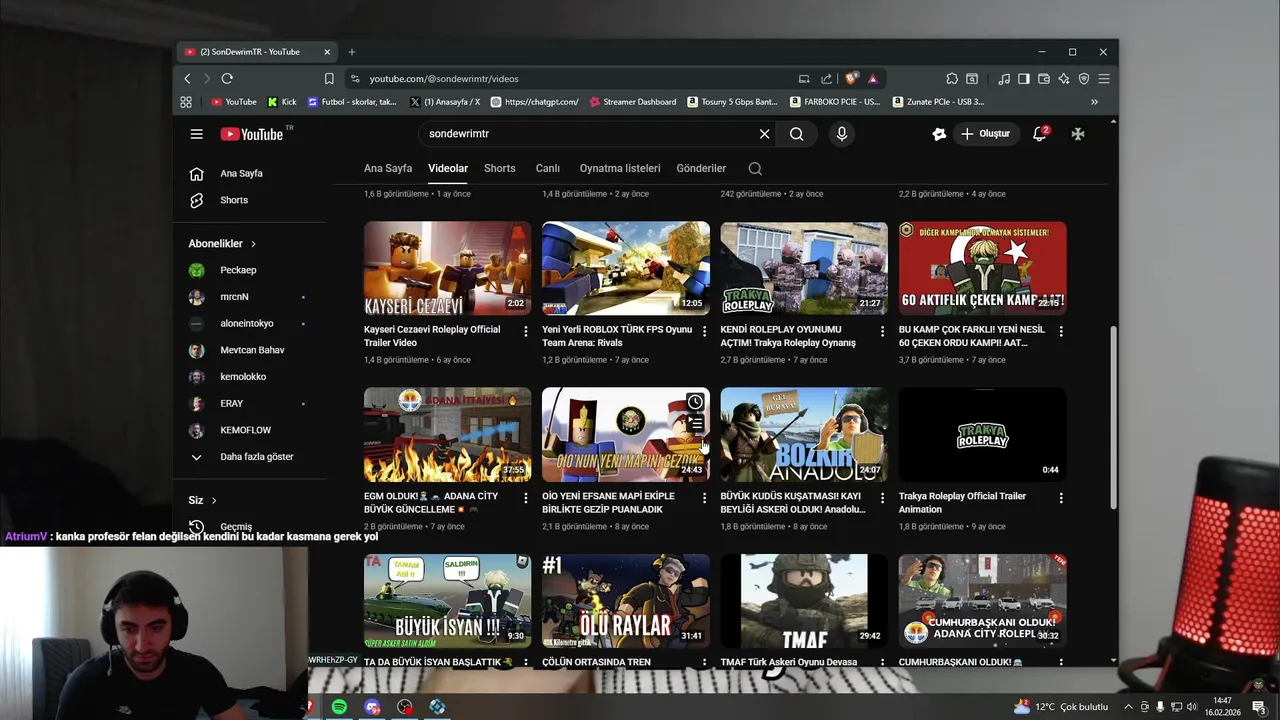Open Spotify from the taskbar
The width and height of the screenshot is (1280, 720).
(x=339, y=707)
